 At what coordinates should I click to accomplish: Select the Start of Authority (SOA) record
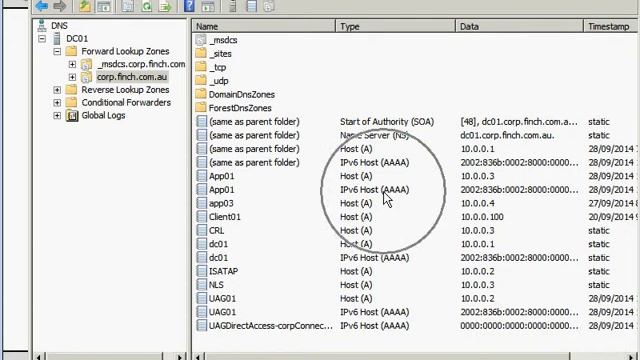[416, 122]
